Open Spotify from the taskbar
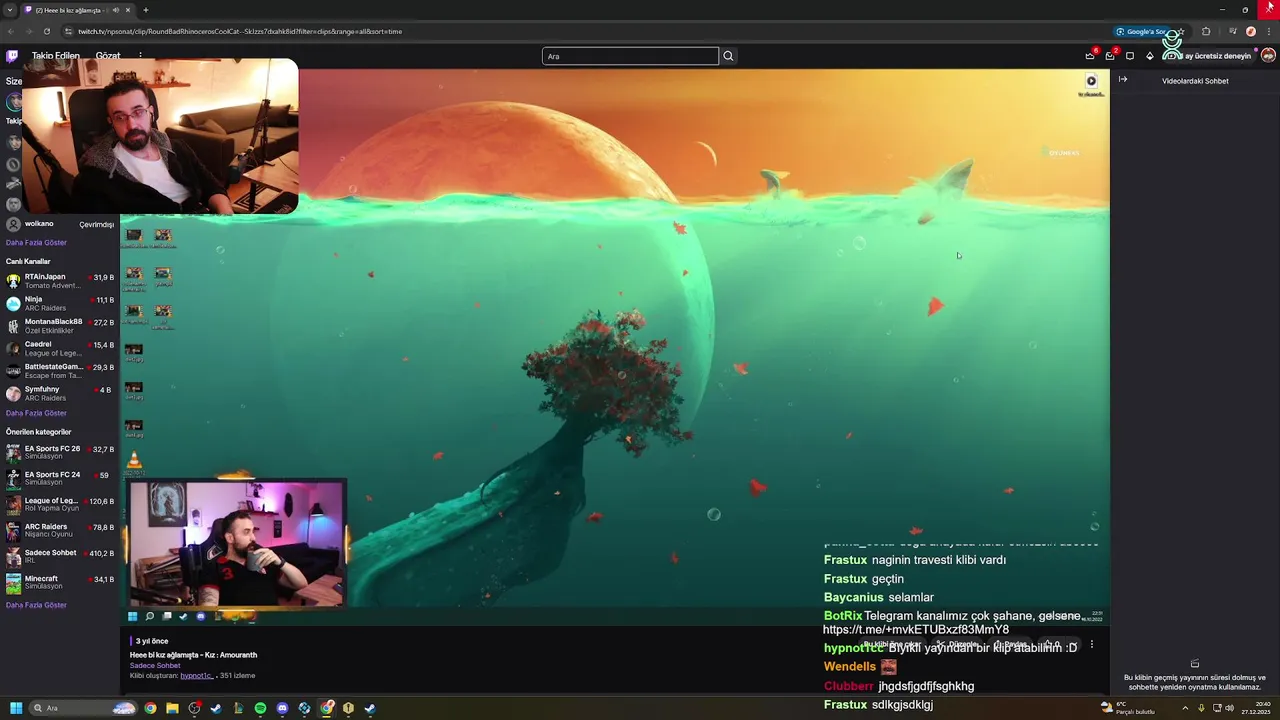 click(260, 708)
